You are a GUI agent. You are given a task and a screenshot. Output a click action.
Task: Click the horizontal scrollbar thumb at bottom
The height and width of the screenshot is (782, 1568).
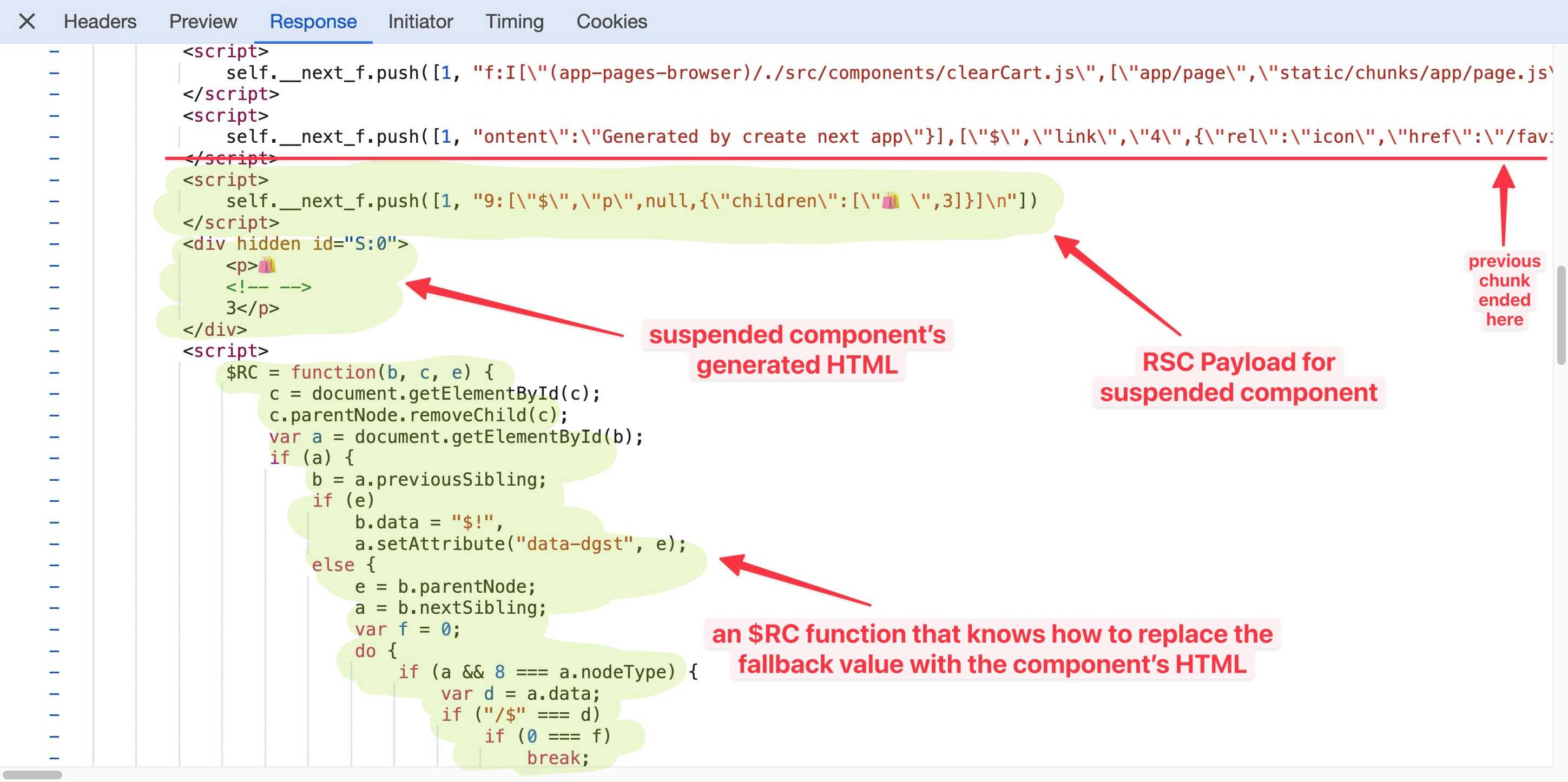(x=31, y=774)
